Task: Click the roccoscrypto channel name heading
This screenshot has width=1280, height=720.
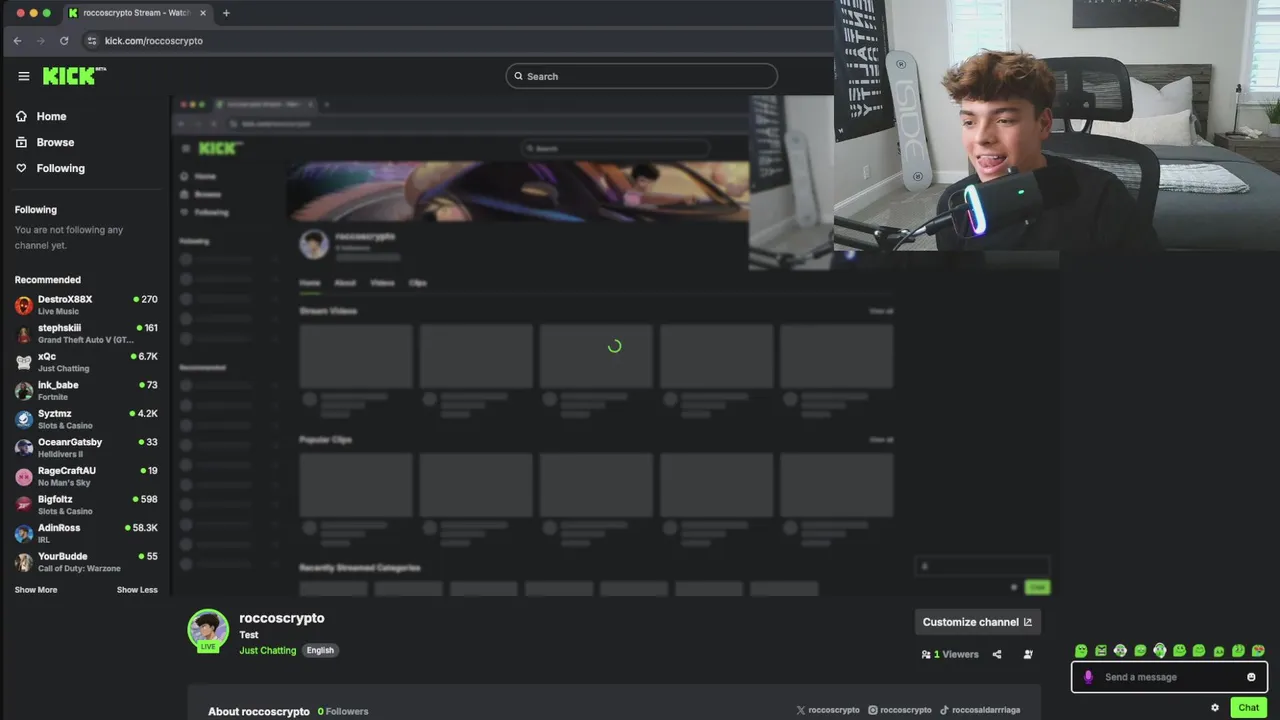Action: tap(282, 618)
